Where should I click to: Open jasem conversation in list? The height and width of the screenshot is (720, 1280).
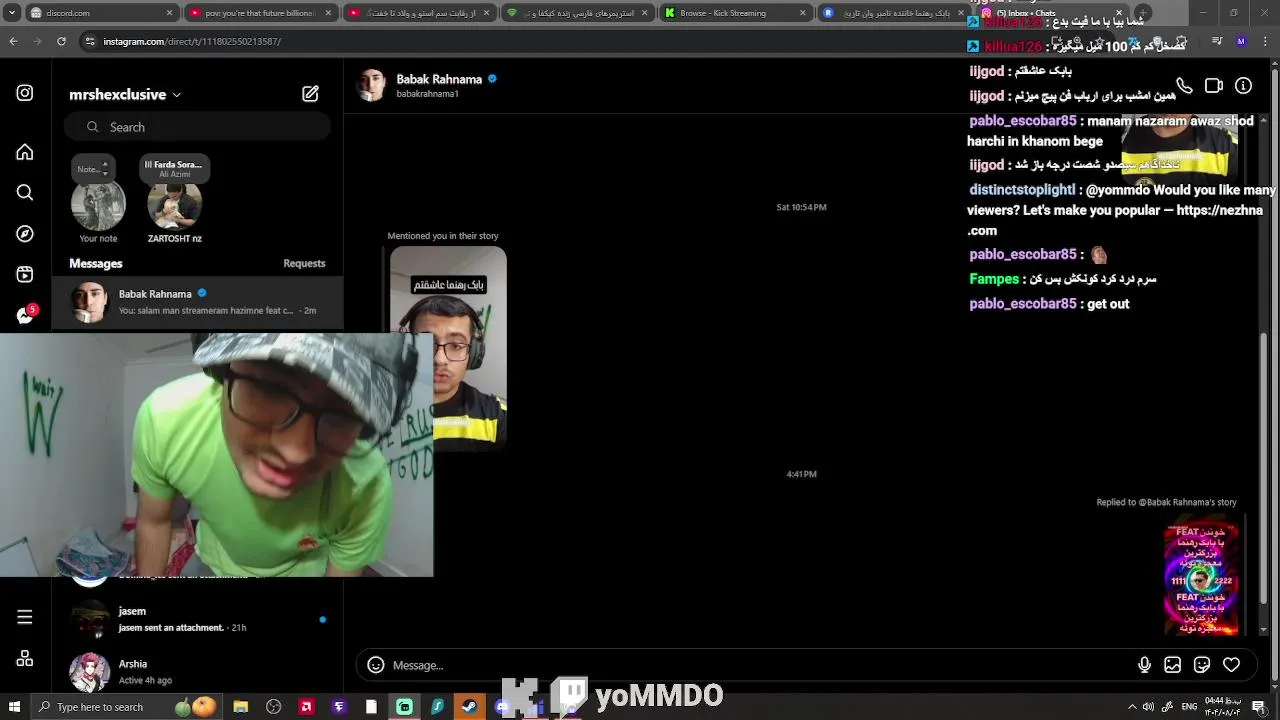(x=200, y=619)
